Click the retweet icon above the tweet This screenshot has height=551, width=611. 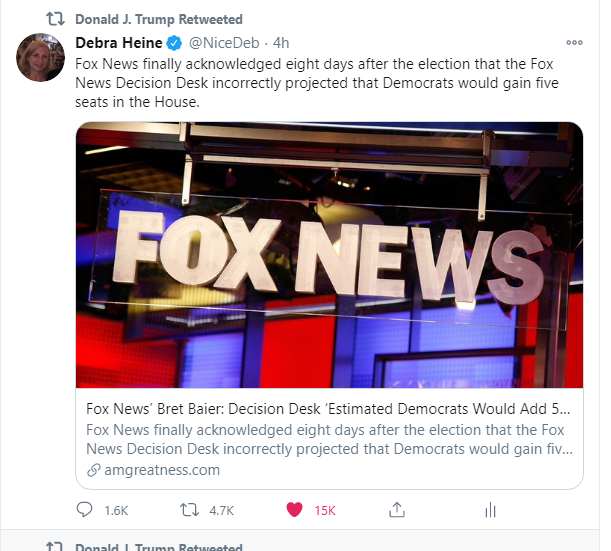click(x=55, y=19)
